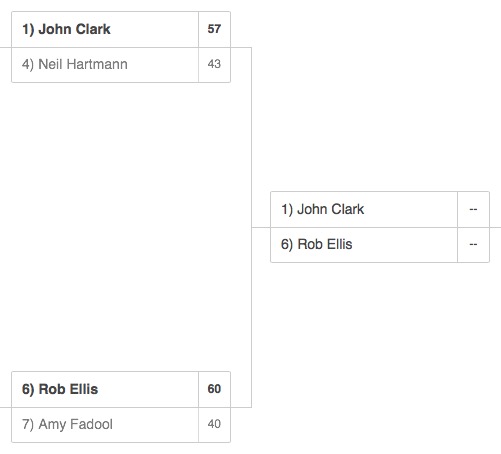Click Neil Hartmann's score of 43

pyautogui.click(x=214, y=64)
